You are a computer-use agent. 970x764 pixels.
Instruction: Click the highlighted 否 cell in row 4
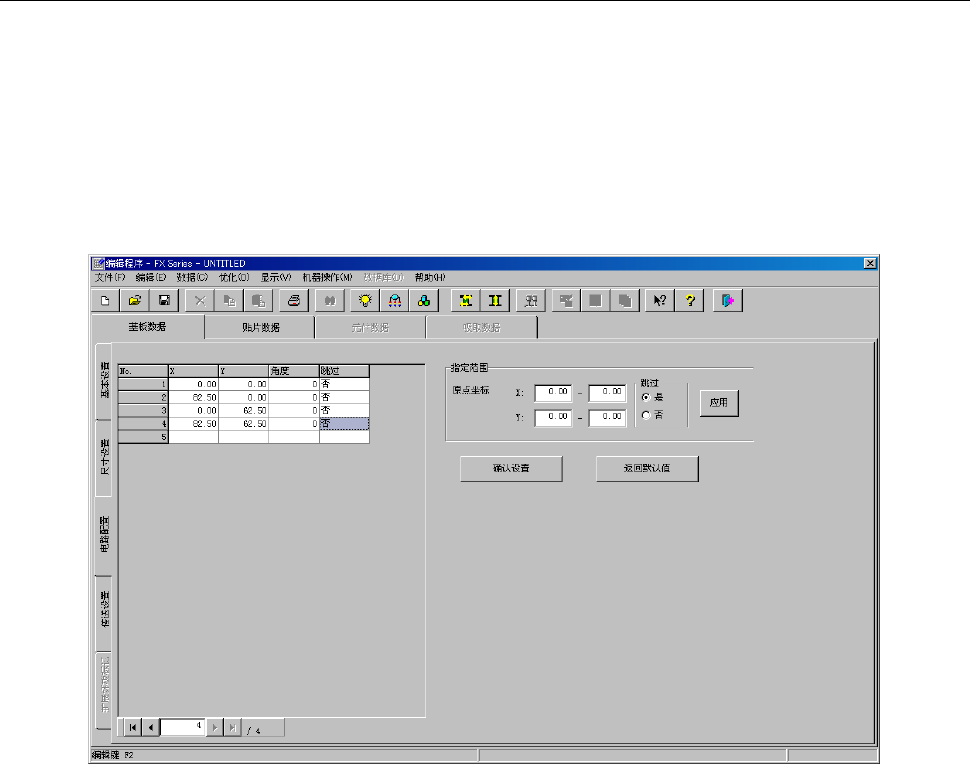click(345, 424)
